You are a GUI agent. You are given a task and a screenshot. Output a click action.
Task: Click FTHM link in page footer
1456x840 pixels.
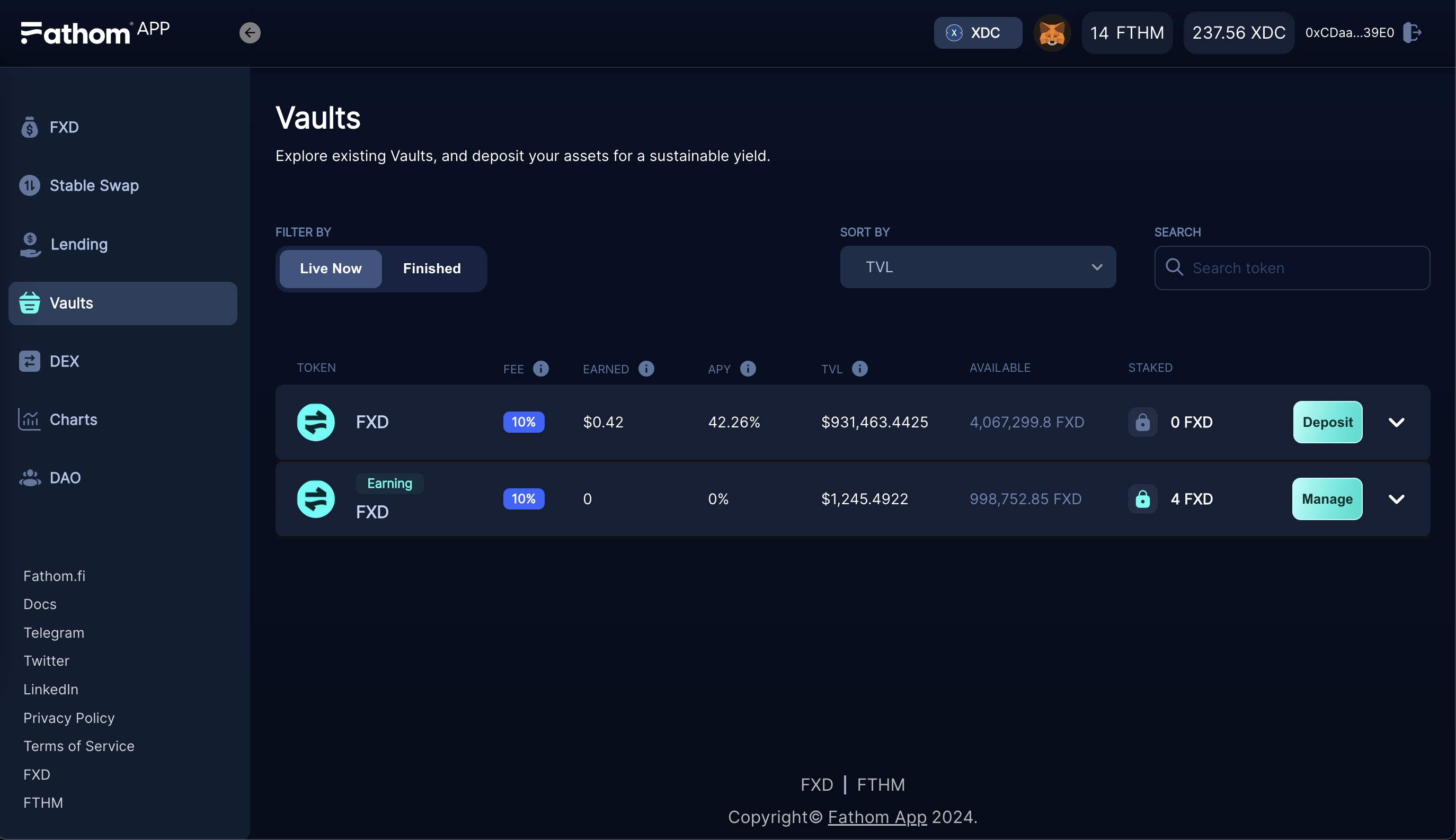pyautogui.click(x=881, y=784)
